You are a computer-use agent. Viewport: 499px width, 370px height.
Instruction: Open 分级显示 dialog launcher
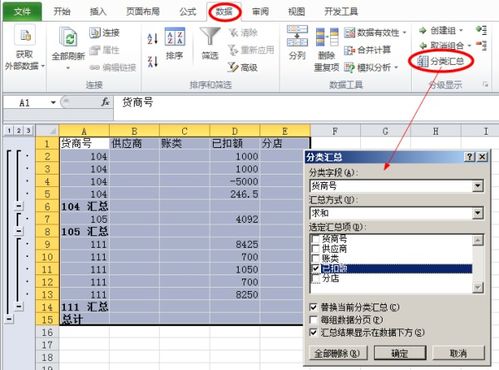485,85
